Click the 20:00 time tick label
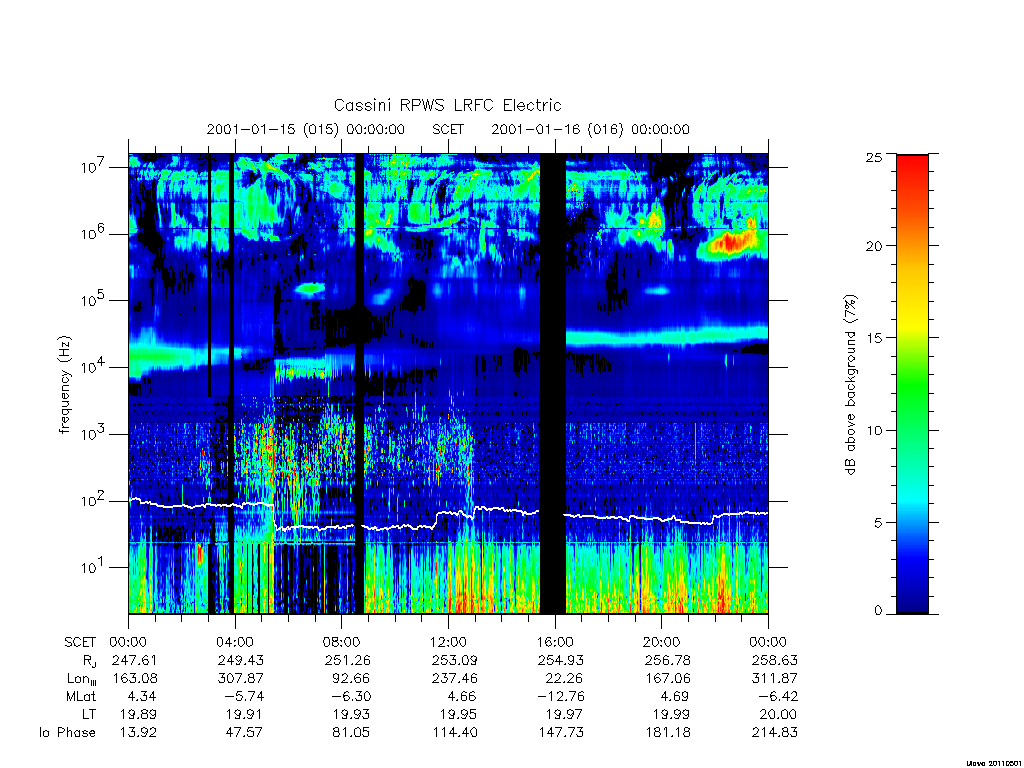 click(662, 642)
